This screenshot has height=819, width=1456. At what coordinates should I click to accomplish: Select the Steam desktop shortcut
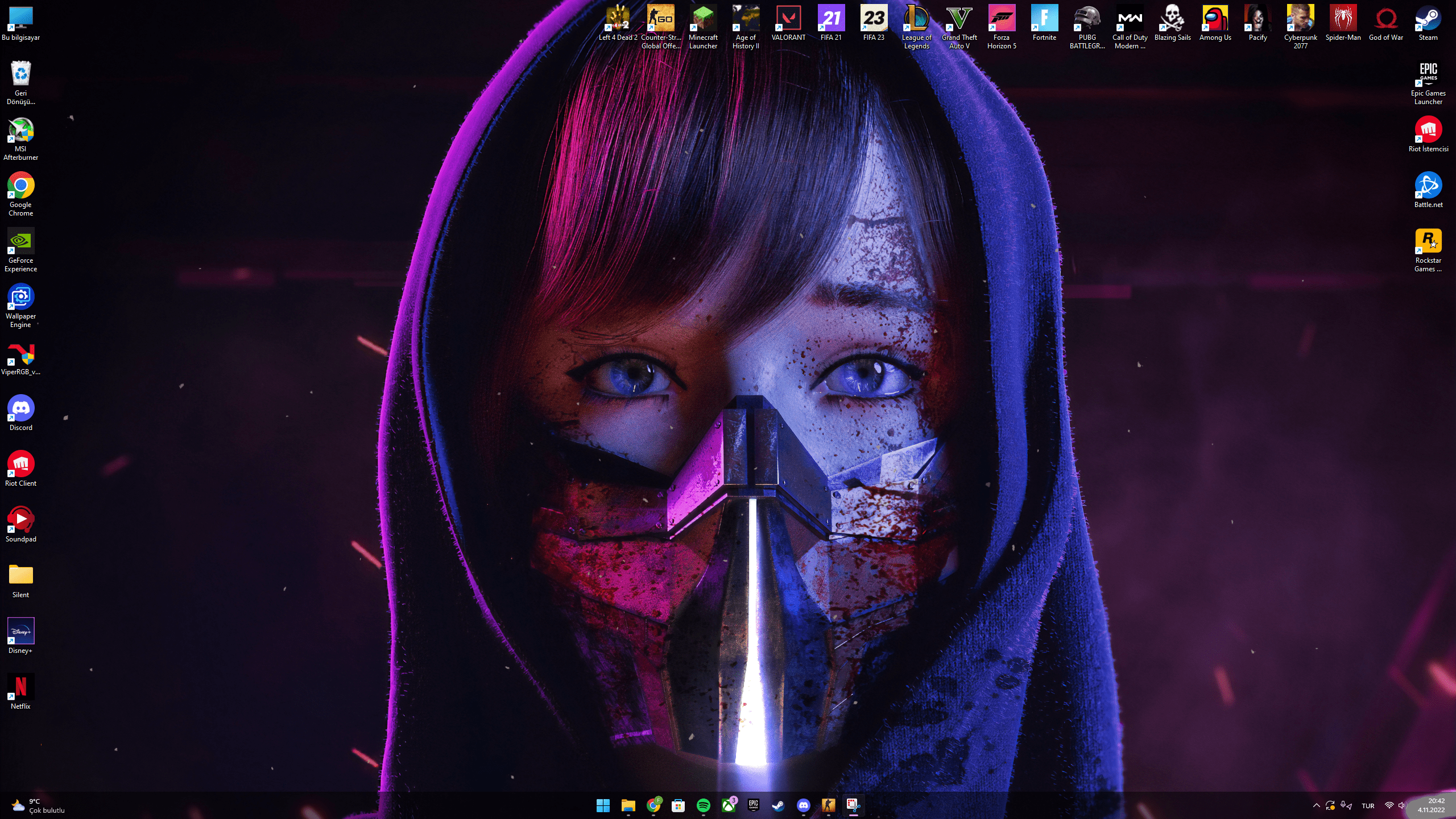[x=1428, y=24]
